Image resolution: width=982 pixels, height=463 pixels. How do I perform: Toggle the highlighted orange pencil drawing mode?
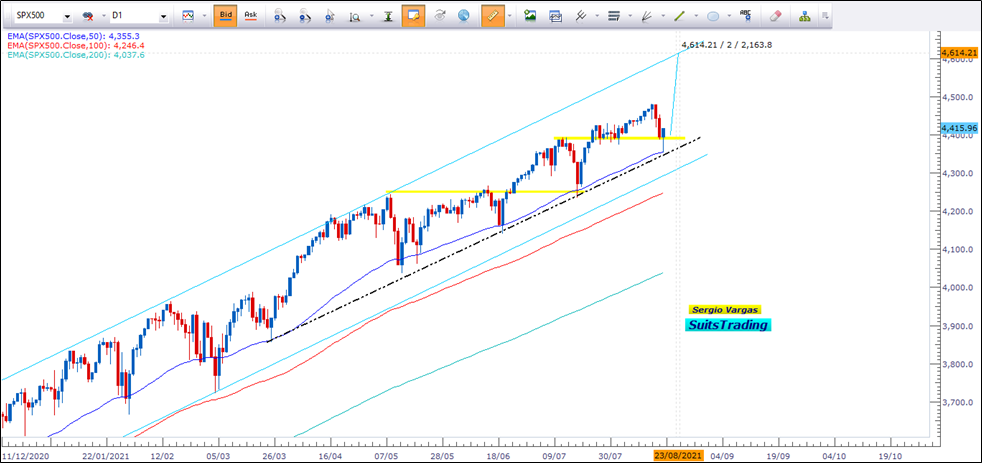[x=489, y=16]
